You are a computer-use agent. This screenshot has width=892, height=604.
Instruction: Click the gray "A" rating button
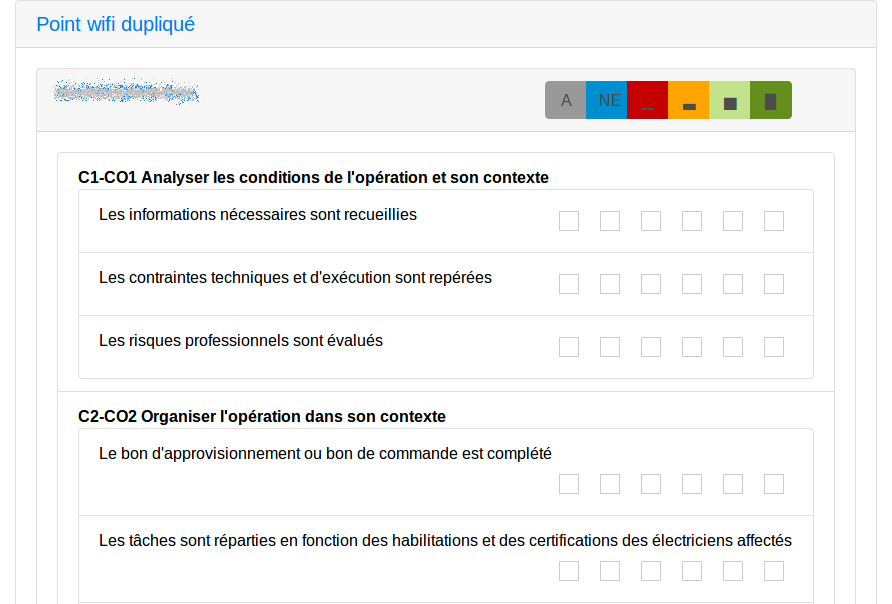coord(566,100)
